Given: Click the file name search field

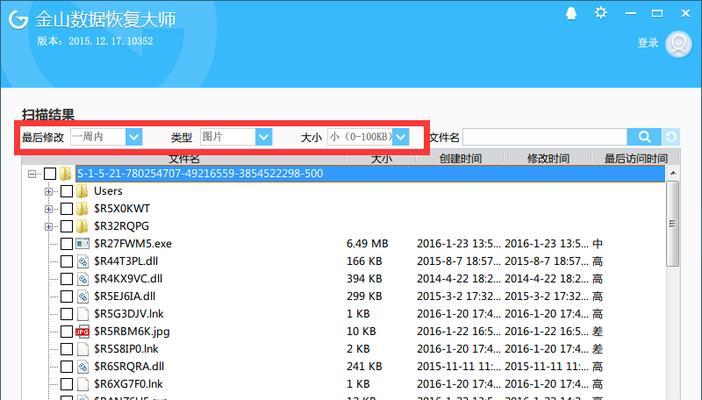Looking at the screenshot, I should pos(544,137).
